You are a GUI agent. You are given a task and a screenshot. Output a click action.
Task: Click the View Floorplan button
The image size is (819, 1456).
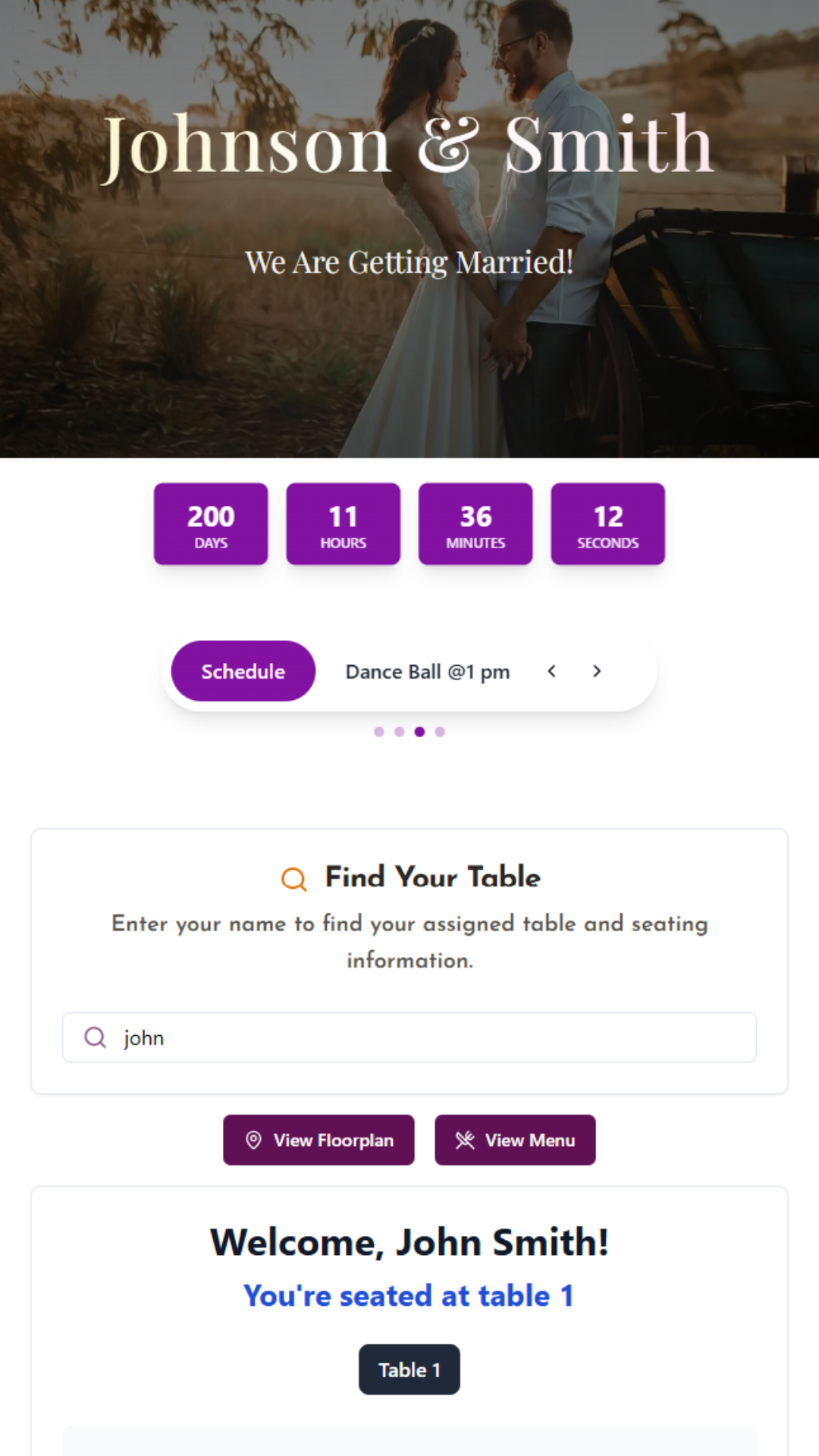tap(318, 1140)
